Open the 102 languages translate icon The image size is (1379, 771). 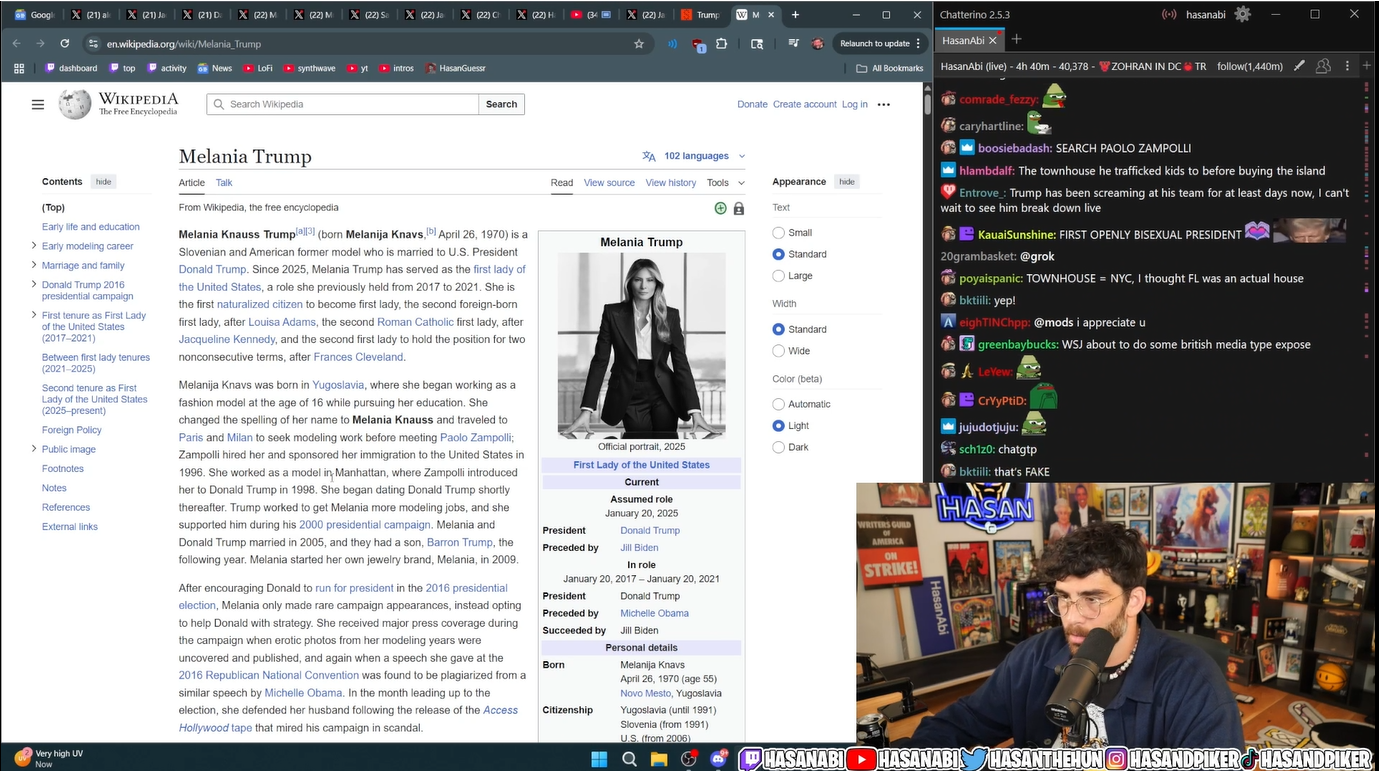(649, 156)
